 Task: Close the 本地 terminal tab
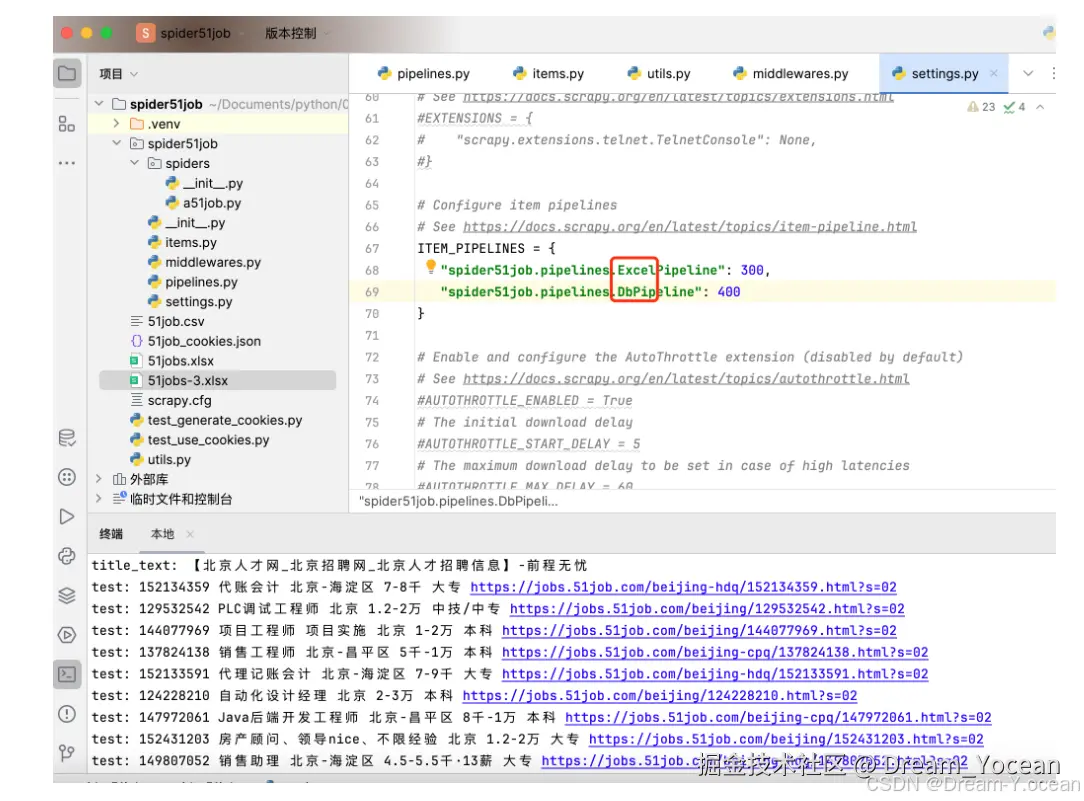[189, 534]
